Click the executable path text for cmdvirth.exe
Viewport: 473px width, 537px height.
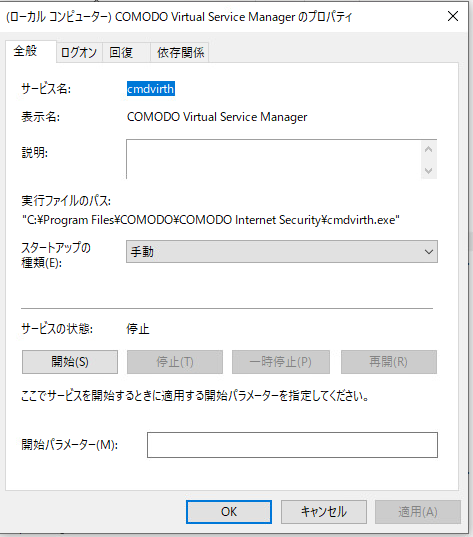[211, 220]
